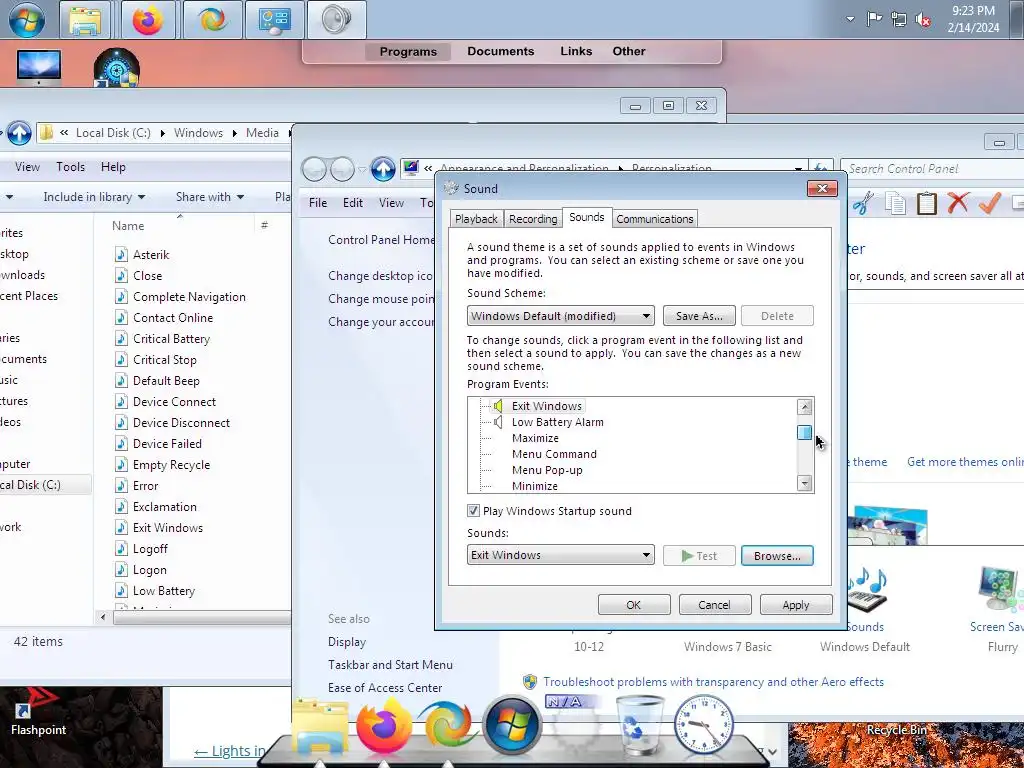Click the Save As... button

click(x=699, y=316)
